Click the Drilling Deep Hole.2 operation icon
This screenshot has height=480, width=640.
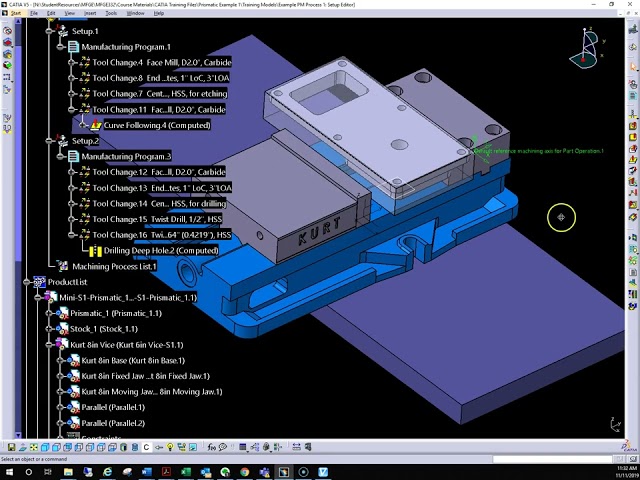(96, 251)
